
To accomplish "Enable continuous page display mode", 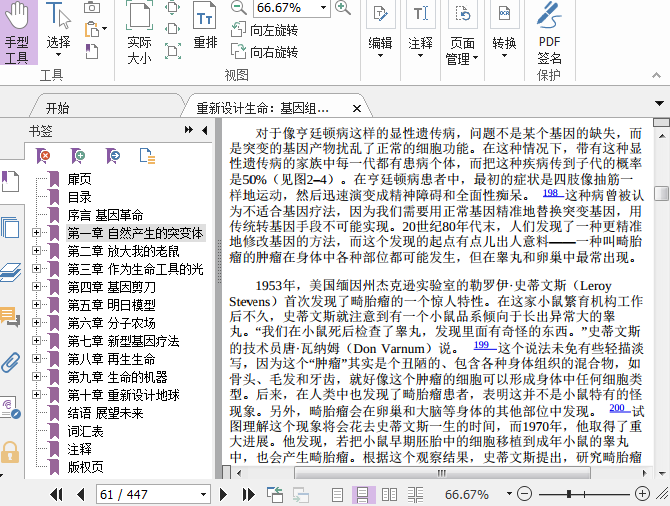I will [363, 495].
